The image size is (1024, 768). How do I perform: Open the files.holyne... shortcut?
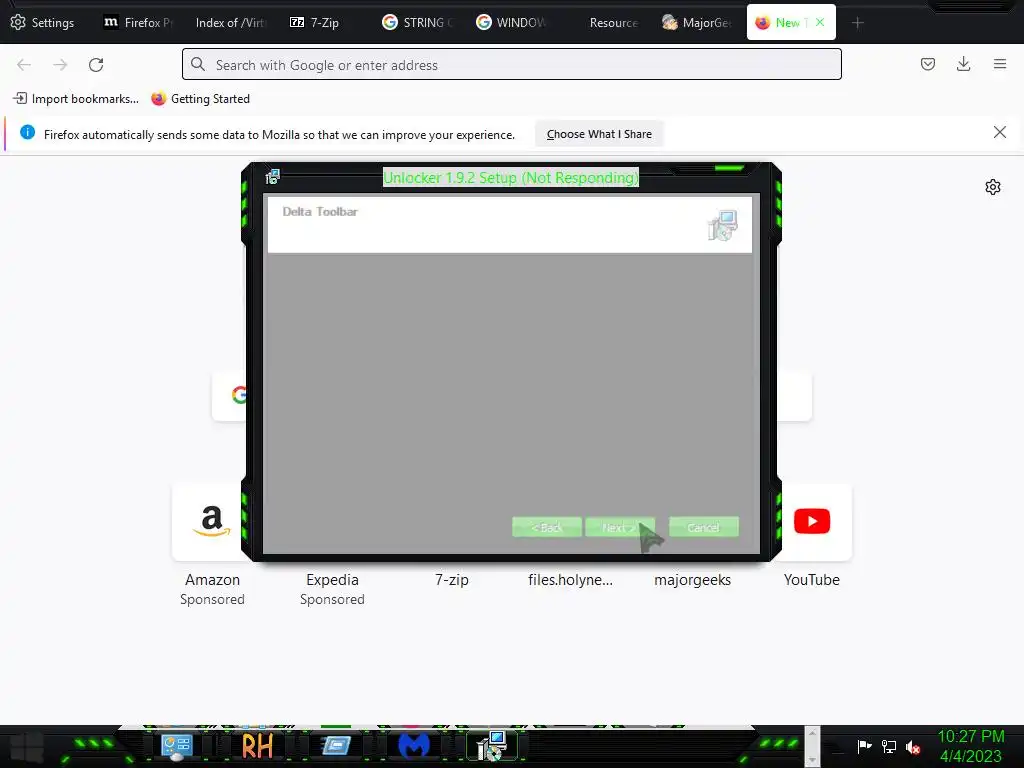(571, 580)
